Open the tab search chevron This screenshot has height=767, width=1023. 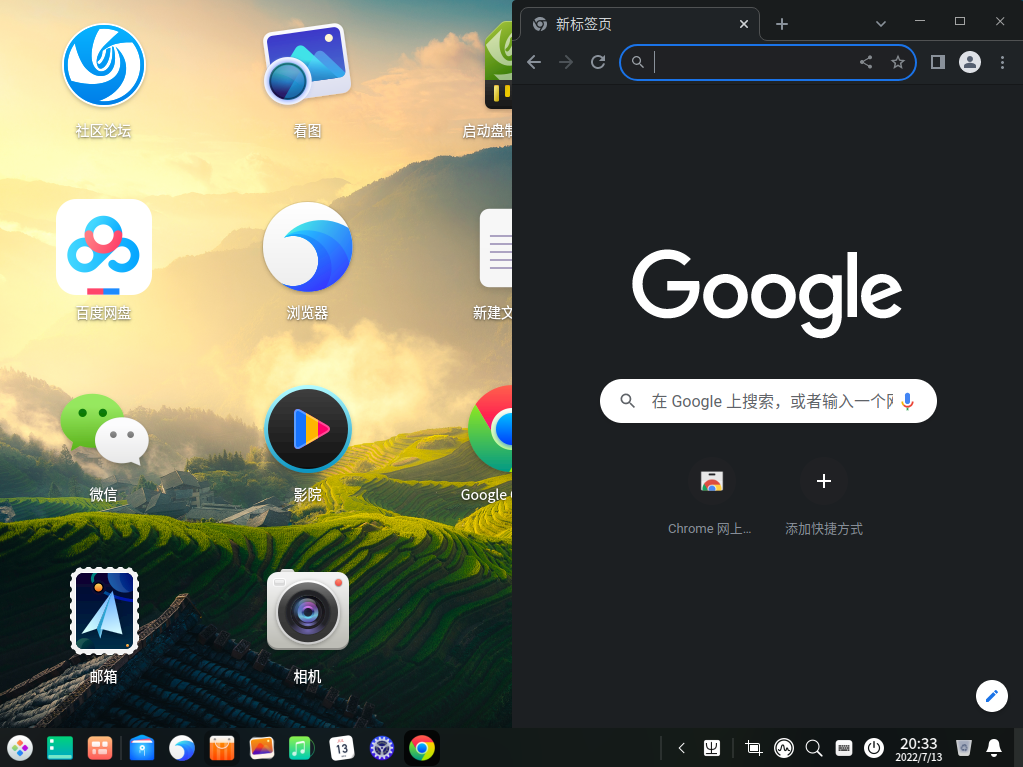pos(880,23)
